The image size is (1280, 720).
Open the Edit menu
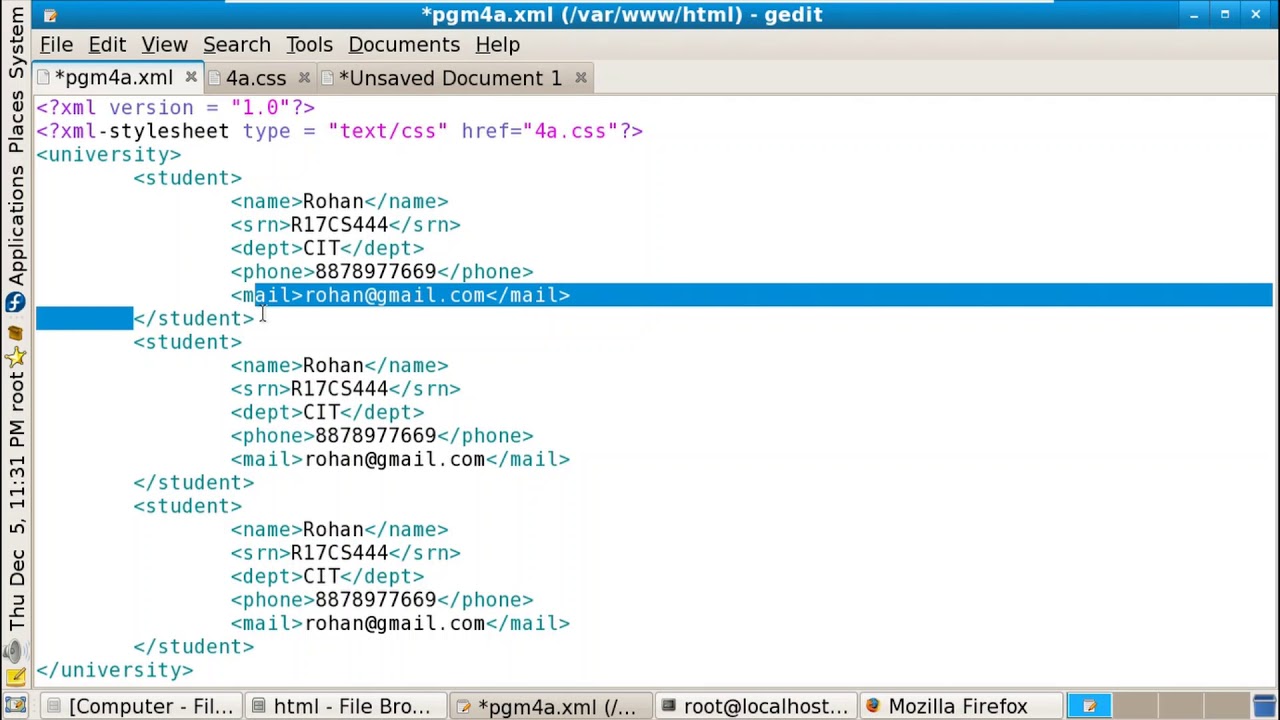[107, 45]
